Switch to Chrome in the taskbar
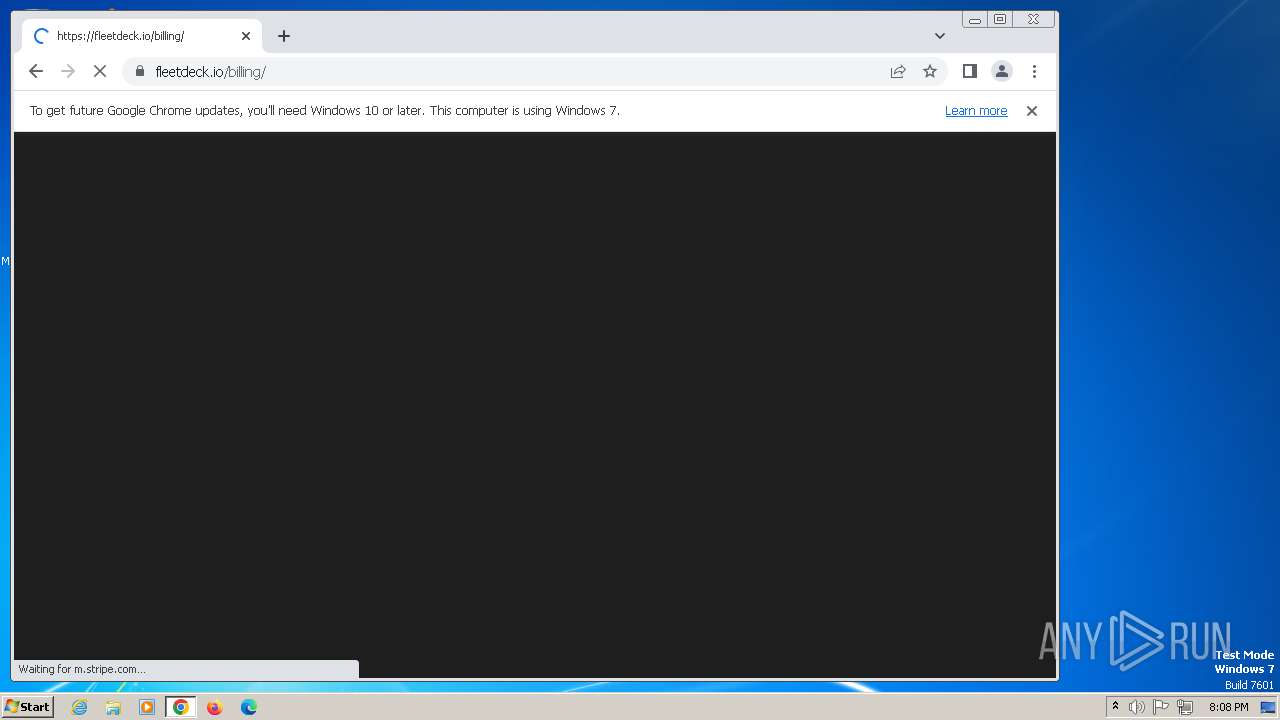Viewport: 1280px width, 720px height. (181, 707)
